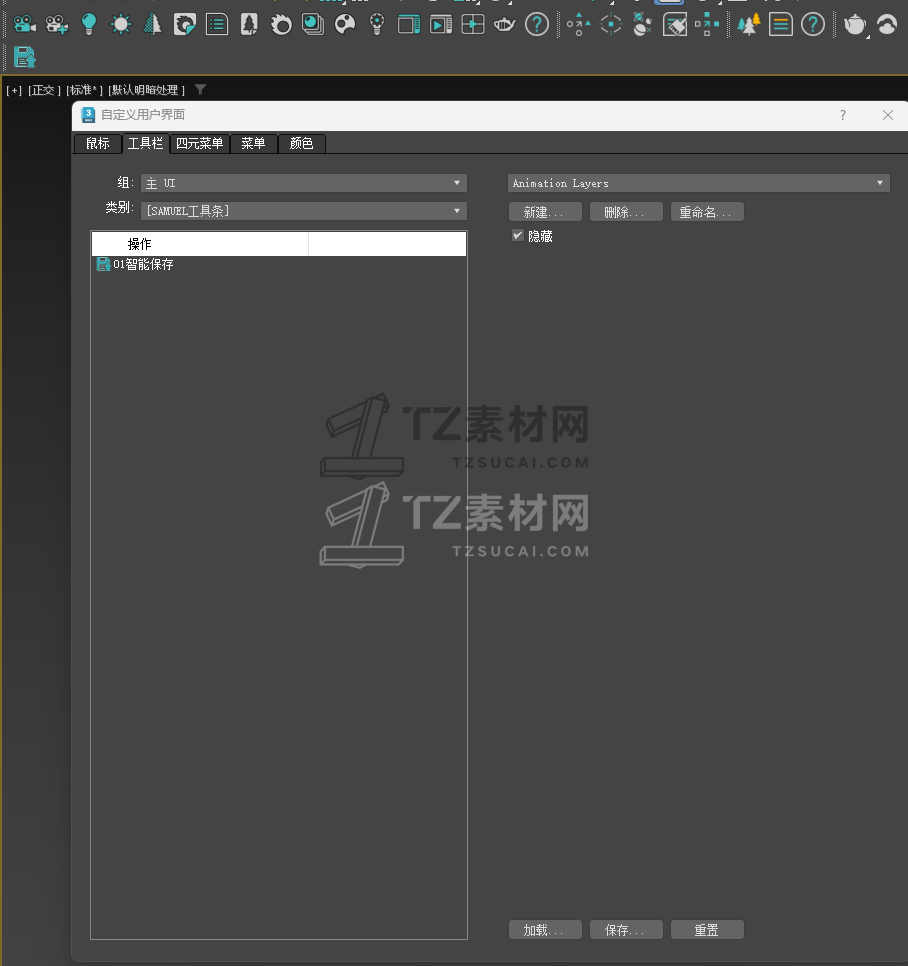Click the 新建... (New) button

(545, 212)
